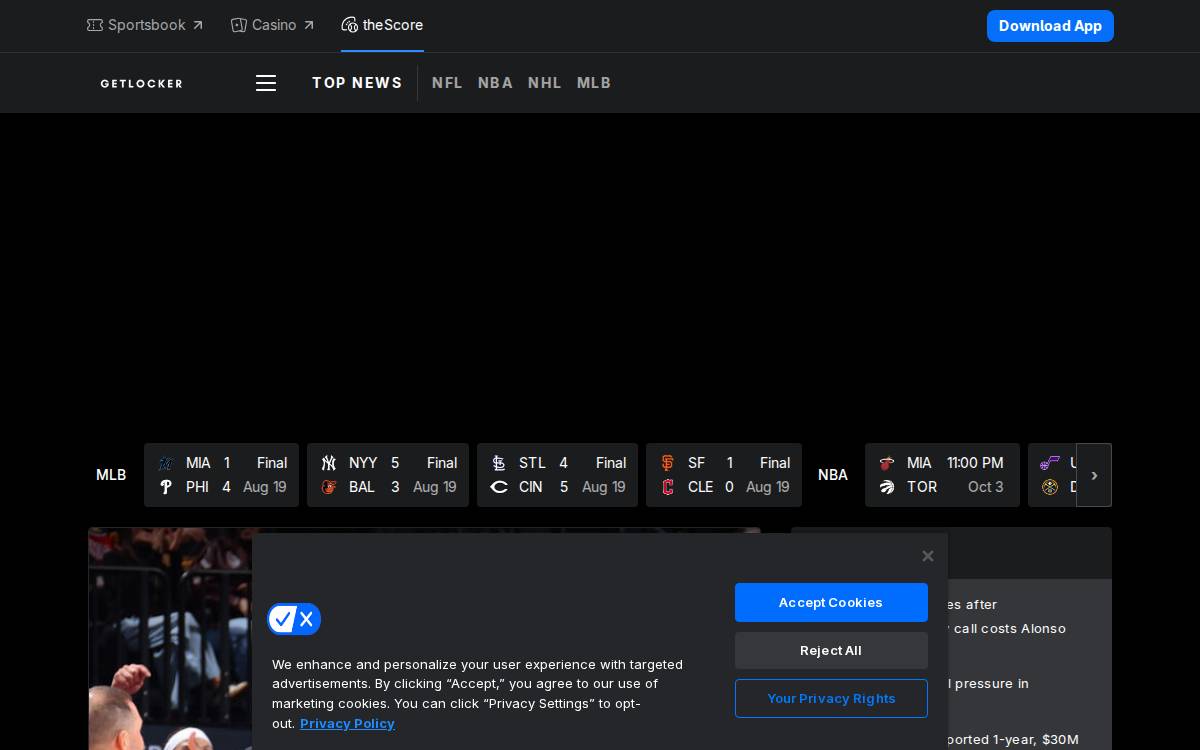Image resolution: width=1200 pixels, height=750 pixels.
Task: Click Reject All button
Action: (831, 650)
